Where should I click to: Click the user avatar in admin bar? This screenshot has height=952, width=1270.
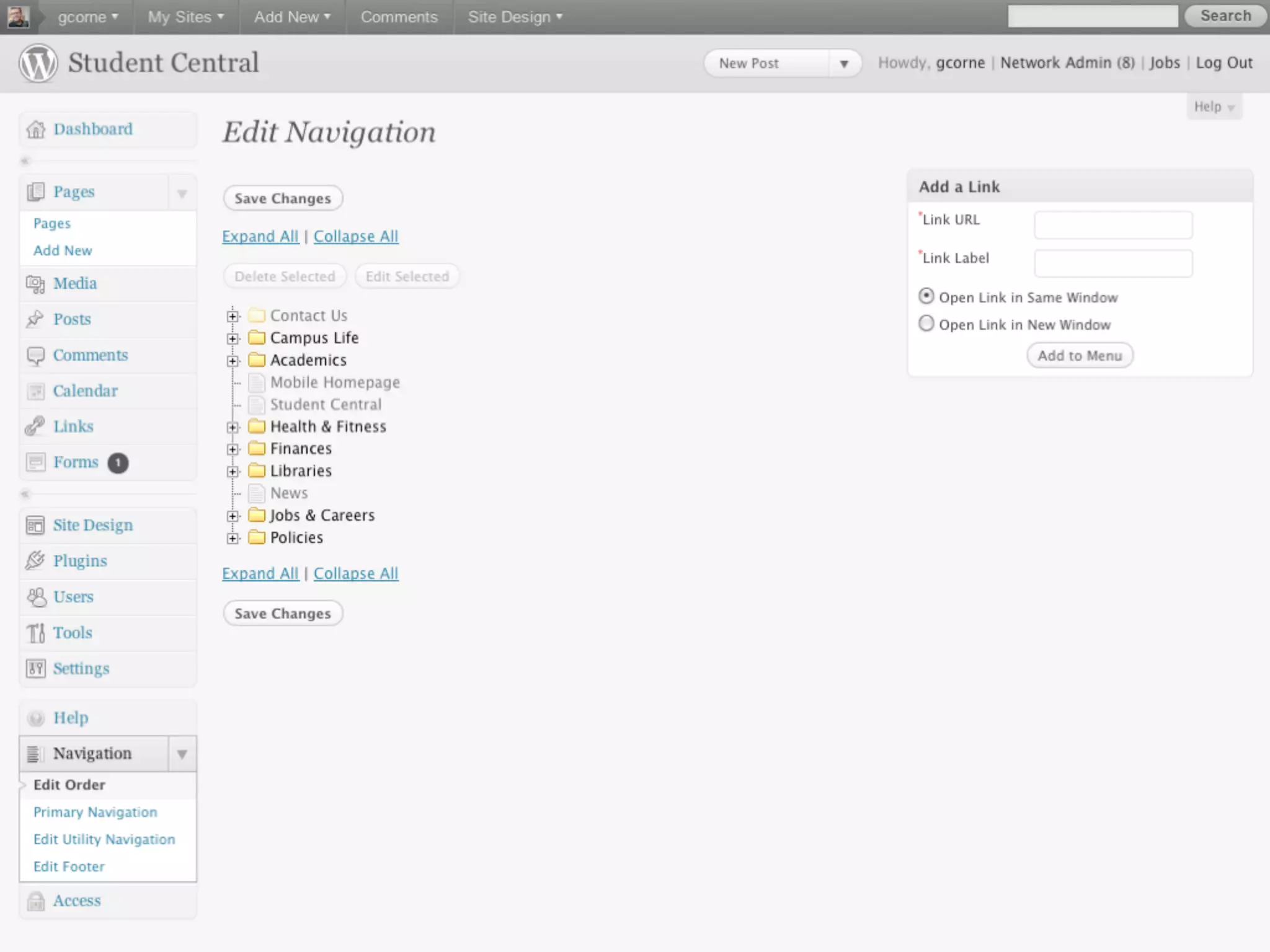[18, 17]
